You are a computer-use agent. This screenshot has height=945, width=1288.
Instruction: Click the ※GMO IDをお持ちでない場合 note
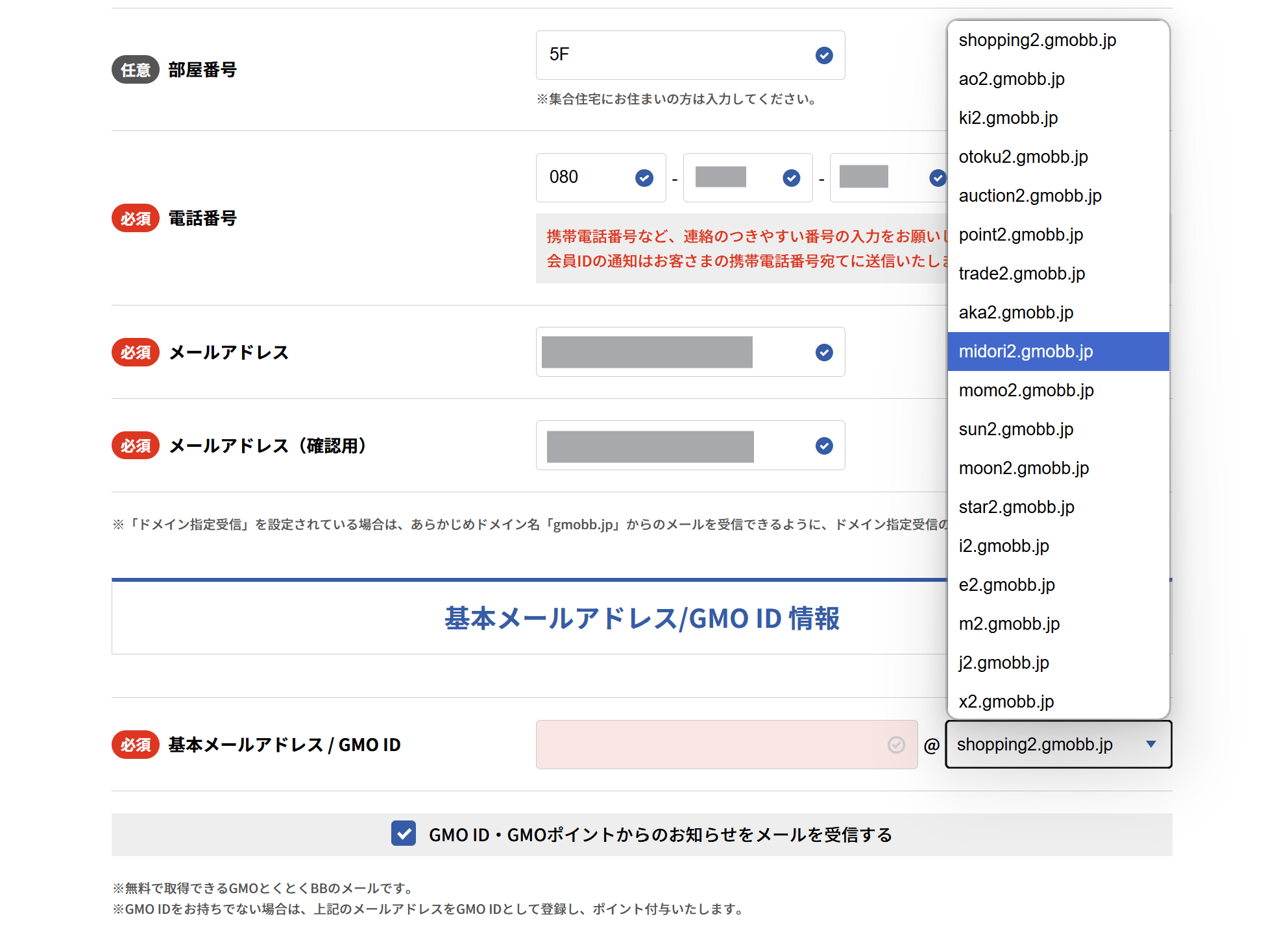[430, 909]
